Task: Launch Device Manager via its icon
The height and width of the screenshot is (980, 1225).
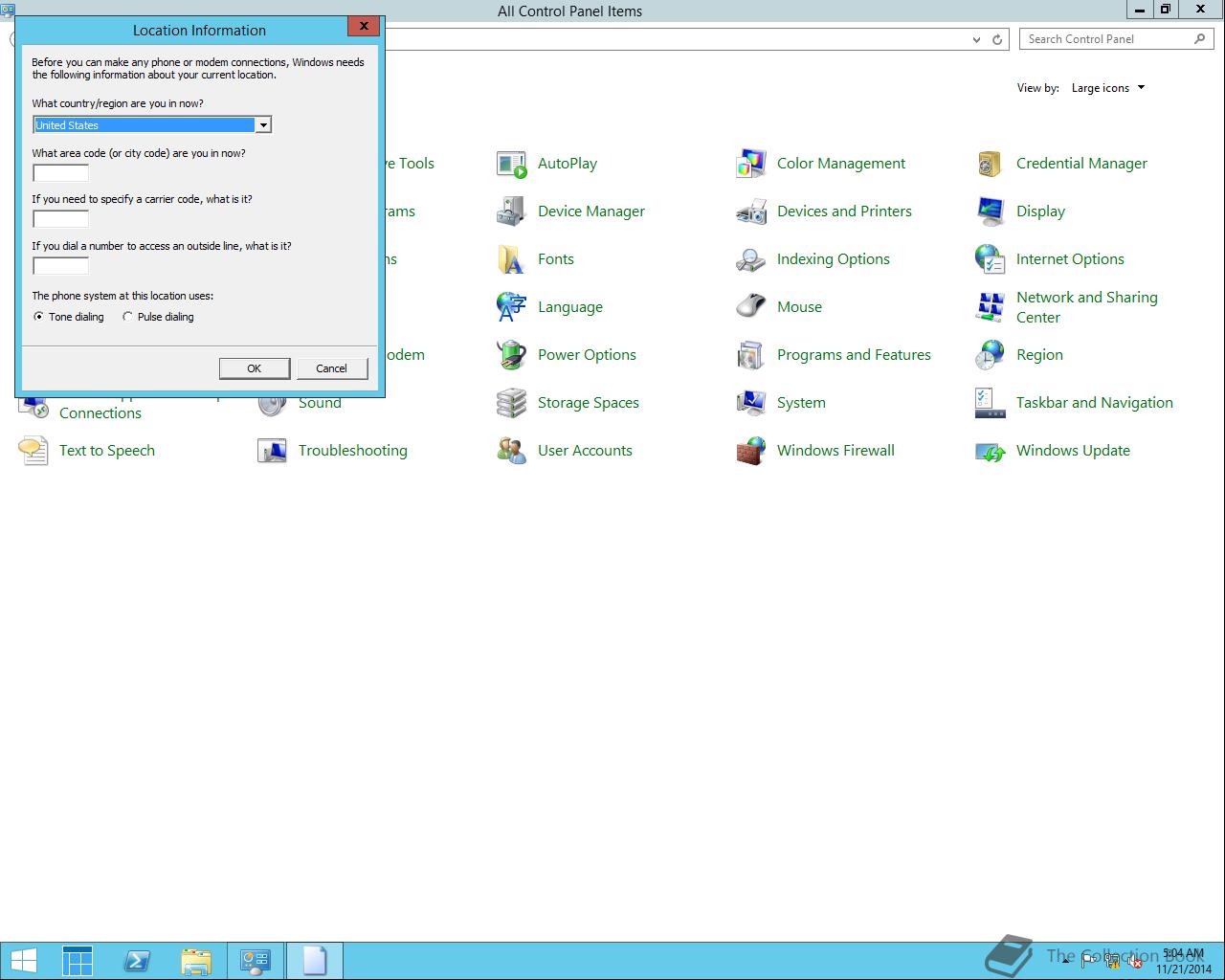Action: [x=511, y=212]
